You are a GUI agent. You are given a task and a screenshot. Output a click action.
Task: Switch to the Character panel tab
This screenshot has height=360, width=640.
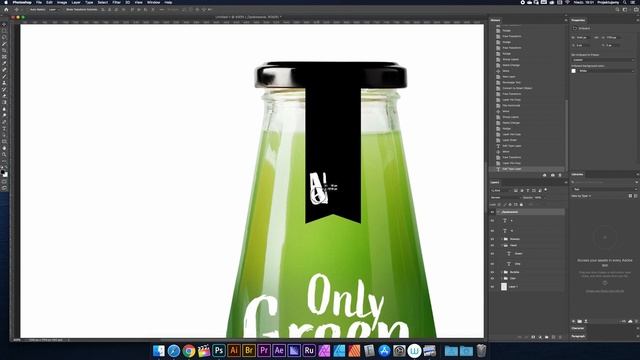pyautogui.click(x=578, y=328)
